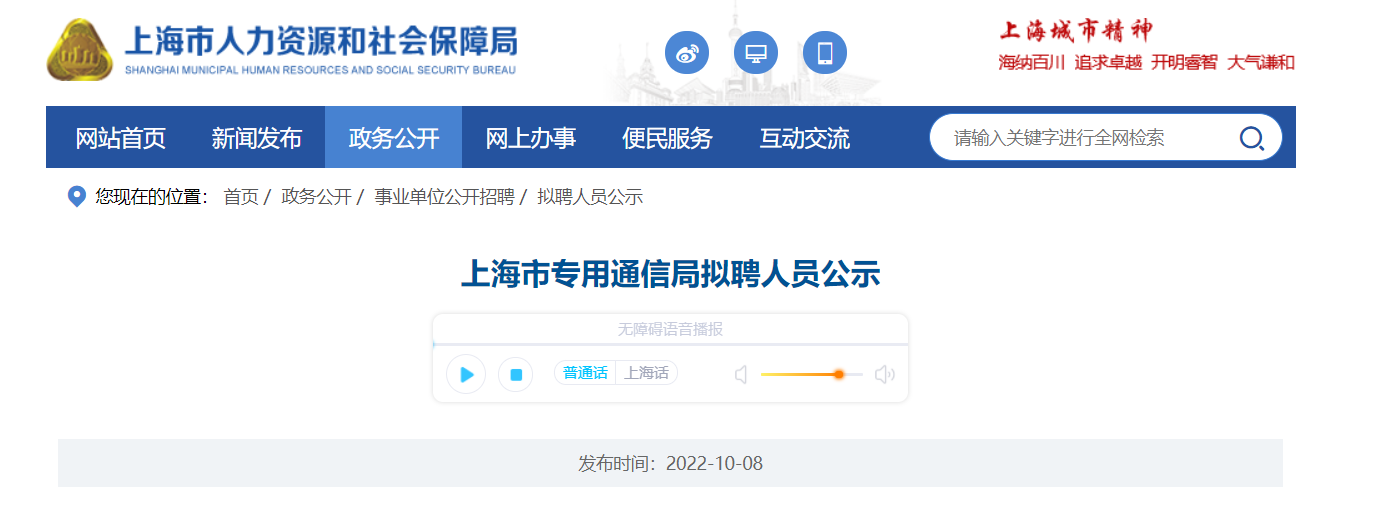The width and height of the screenshot is (1375, 510).
Task: Click the page title 上海市专用通信局拟聘人员公示
Action: pos(670,274)
